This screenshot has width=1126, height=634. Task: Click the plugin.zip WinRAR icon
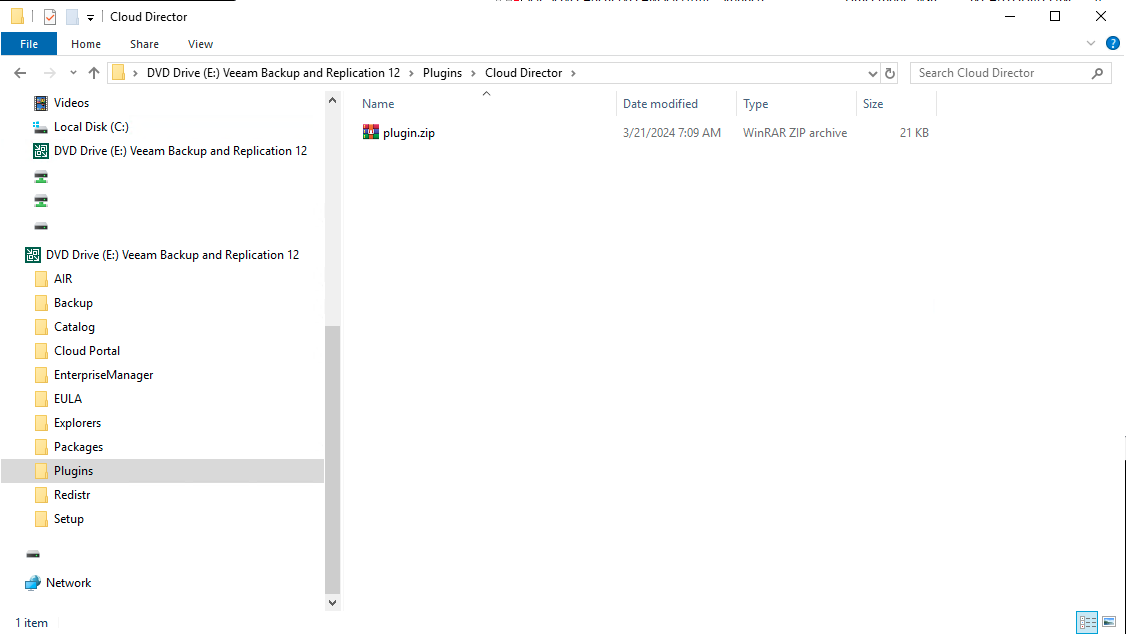(371, 132)
